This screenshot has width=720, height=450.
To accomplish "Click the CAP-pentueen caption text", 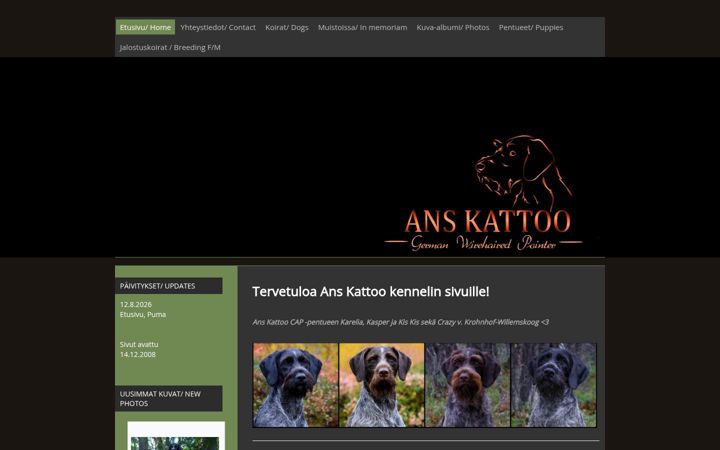I will coord(400,322).
